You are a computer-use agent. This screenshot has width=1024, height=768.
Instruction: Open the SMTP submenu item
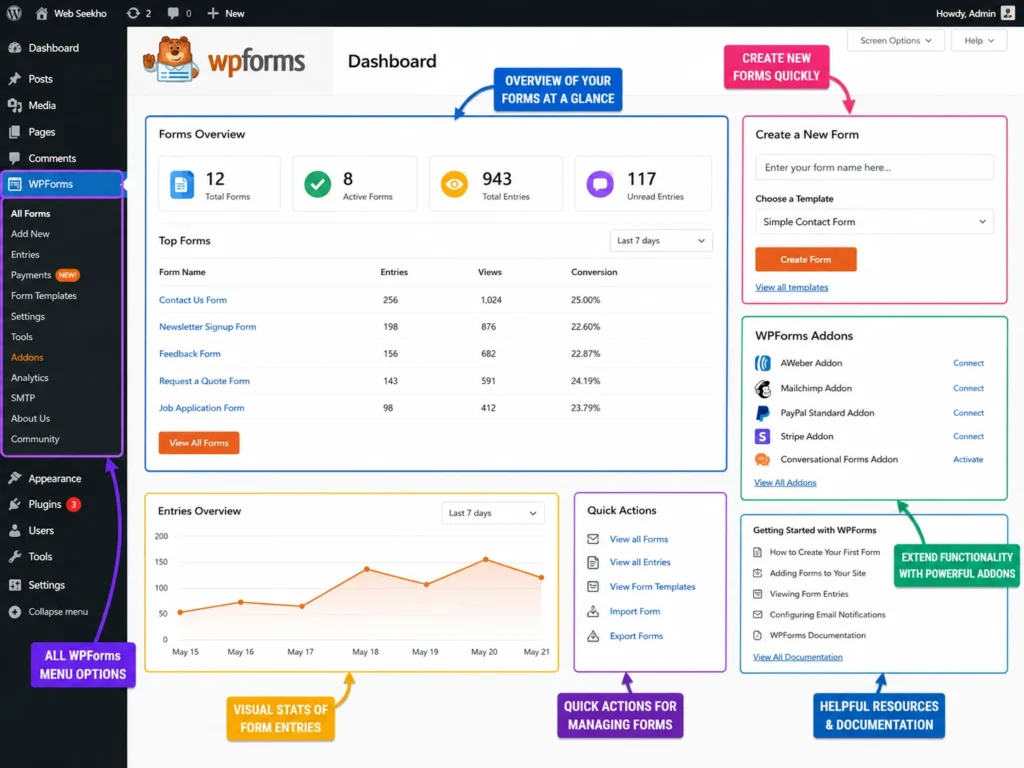point(23,398)
